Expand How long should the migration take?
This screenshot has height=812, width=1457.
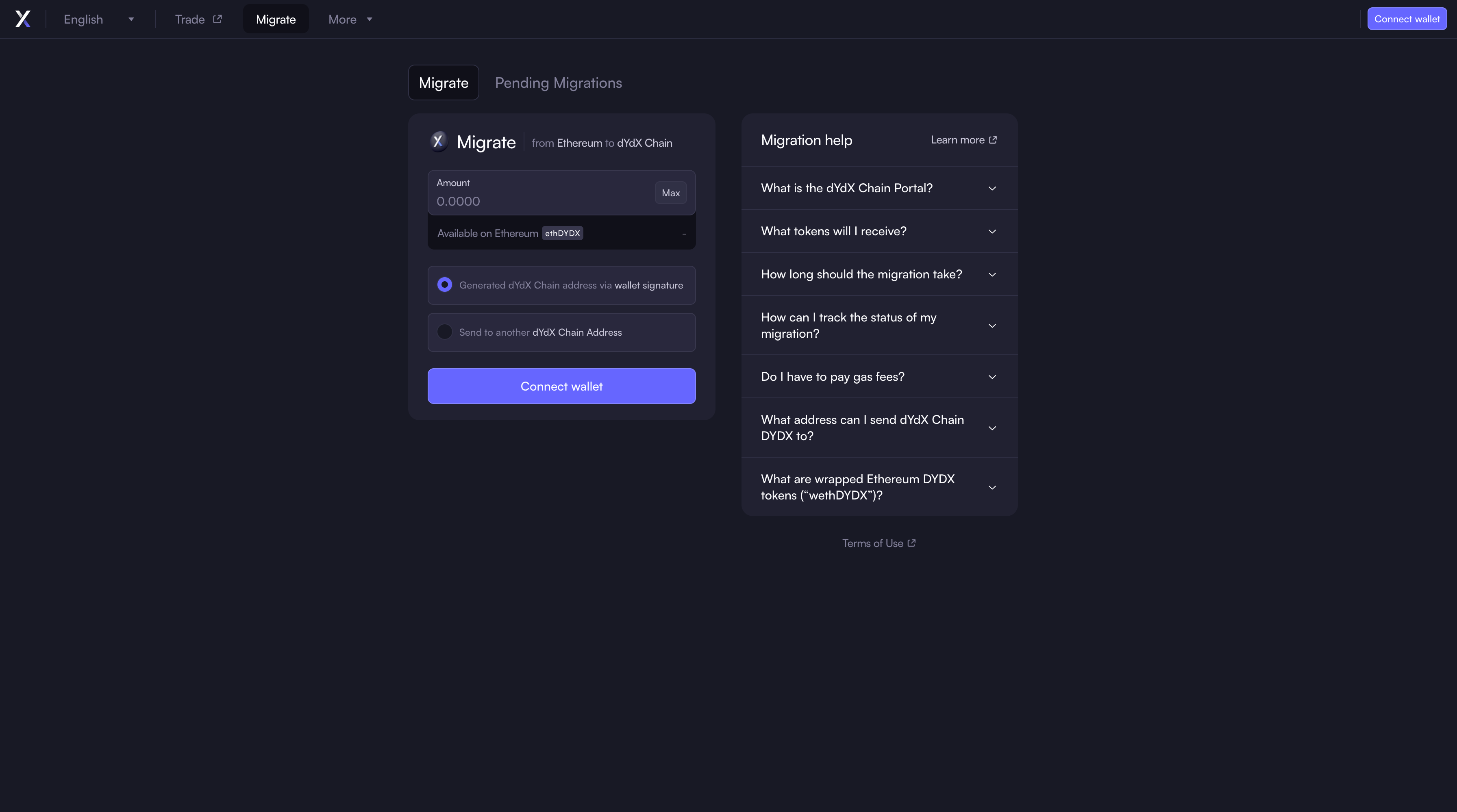879,274
